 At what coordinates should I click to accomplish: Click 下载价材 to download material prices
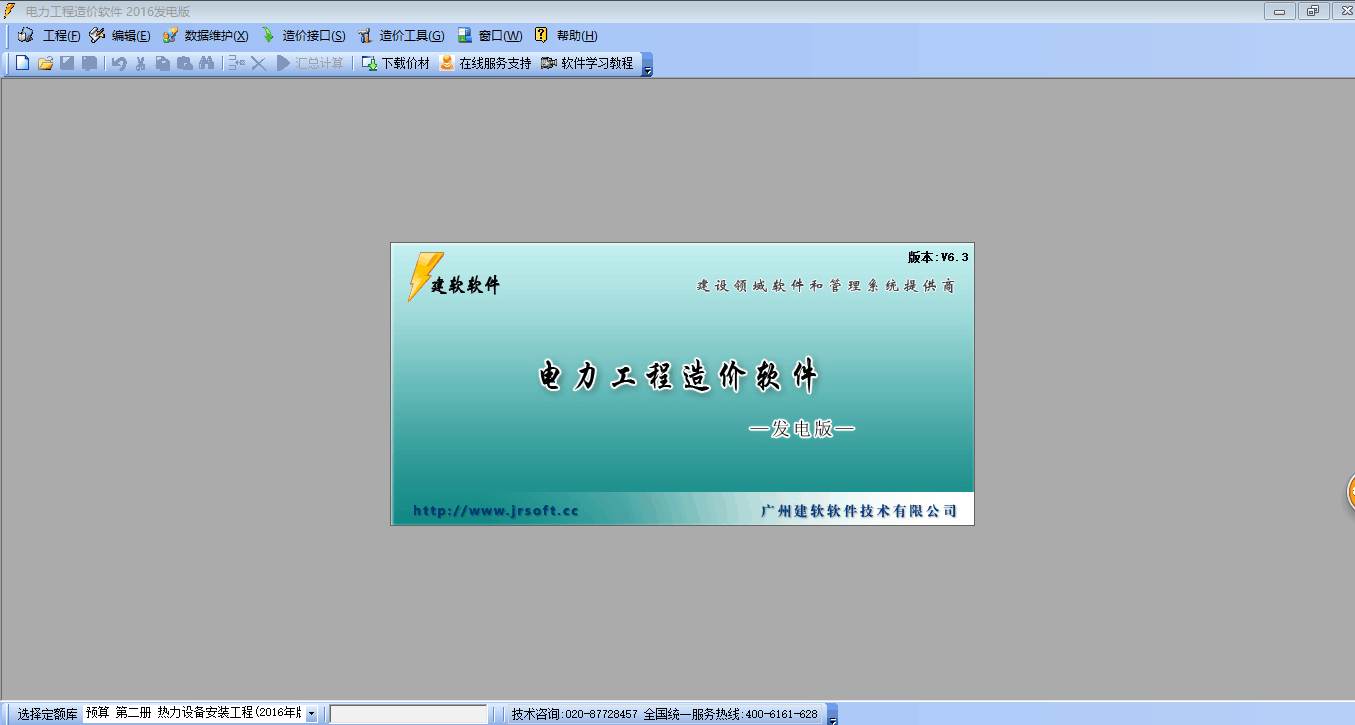(x=395, y=63)
